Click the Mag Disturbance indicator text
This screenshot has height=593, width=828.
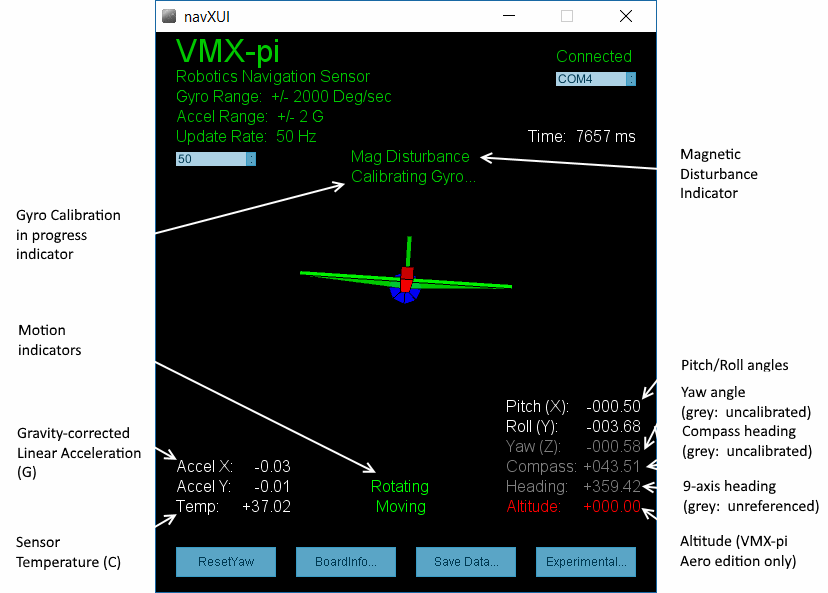click(410, 157)
